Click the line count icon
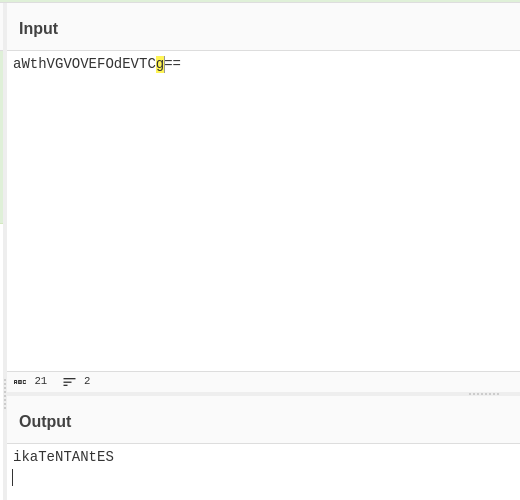Image resolution: width=520 pixels, height=500 pixels. [x=69, y=382]
